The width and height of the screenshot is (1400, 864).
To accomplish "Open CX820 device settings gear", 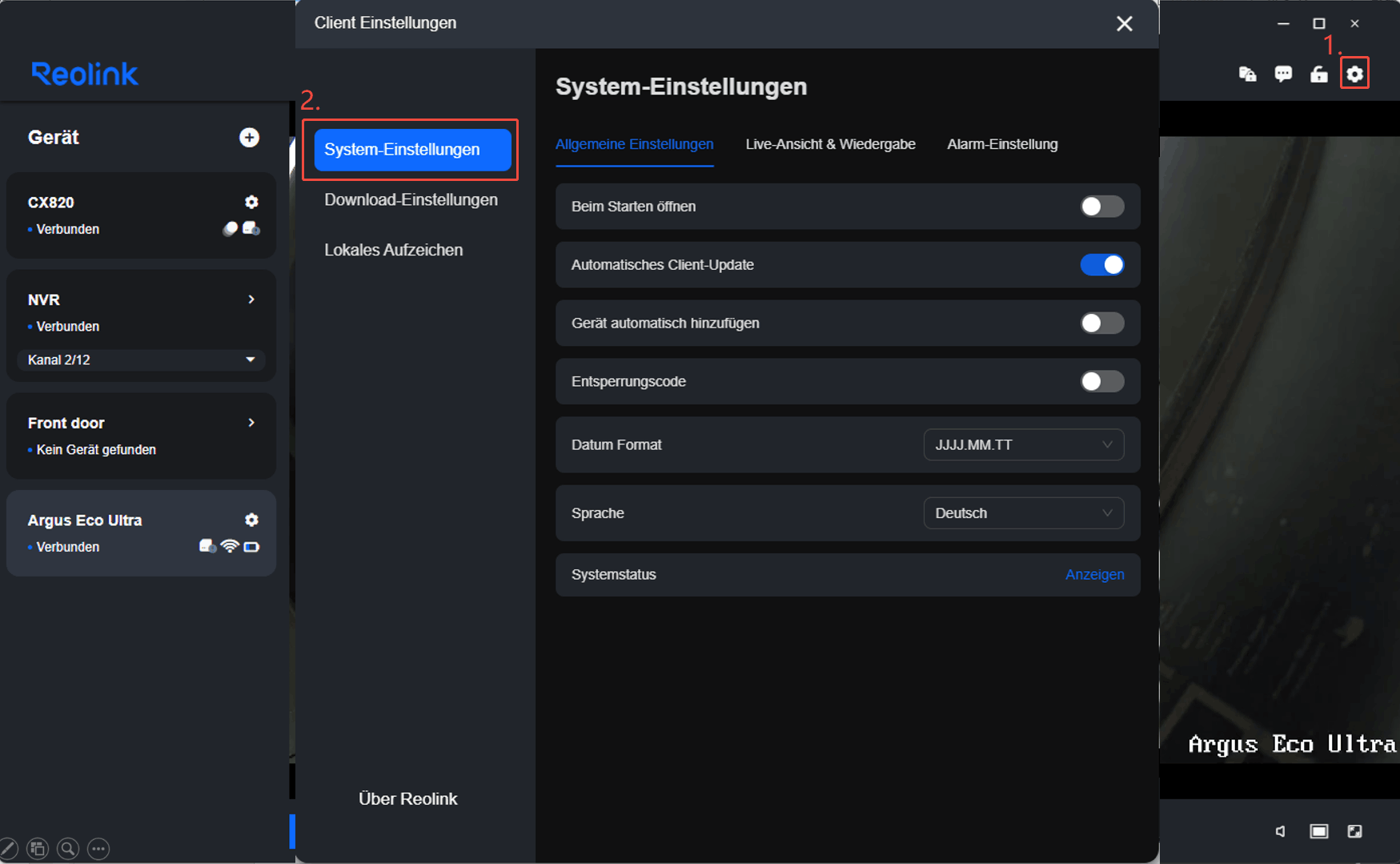I will (x=251, y=202).
